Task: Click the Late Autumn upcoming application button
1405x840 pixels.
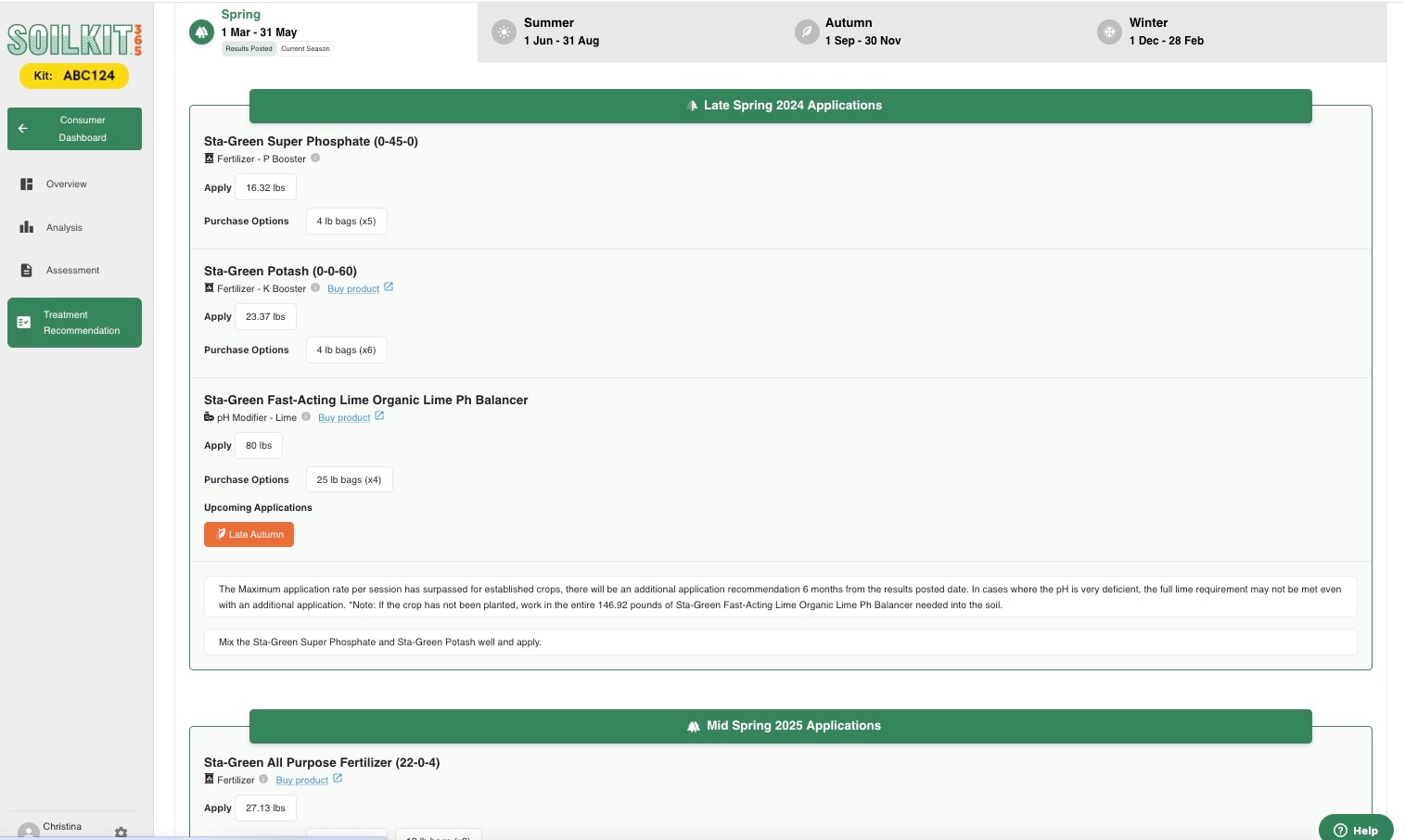Action: [x=249, y=534]
